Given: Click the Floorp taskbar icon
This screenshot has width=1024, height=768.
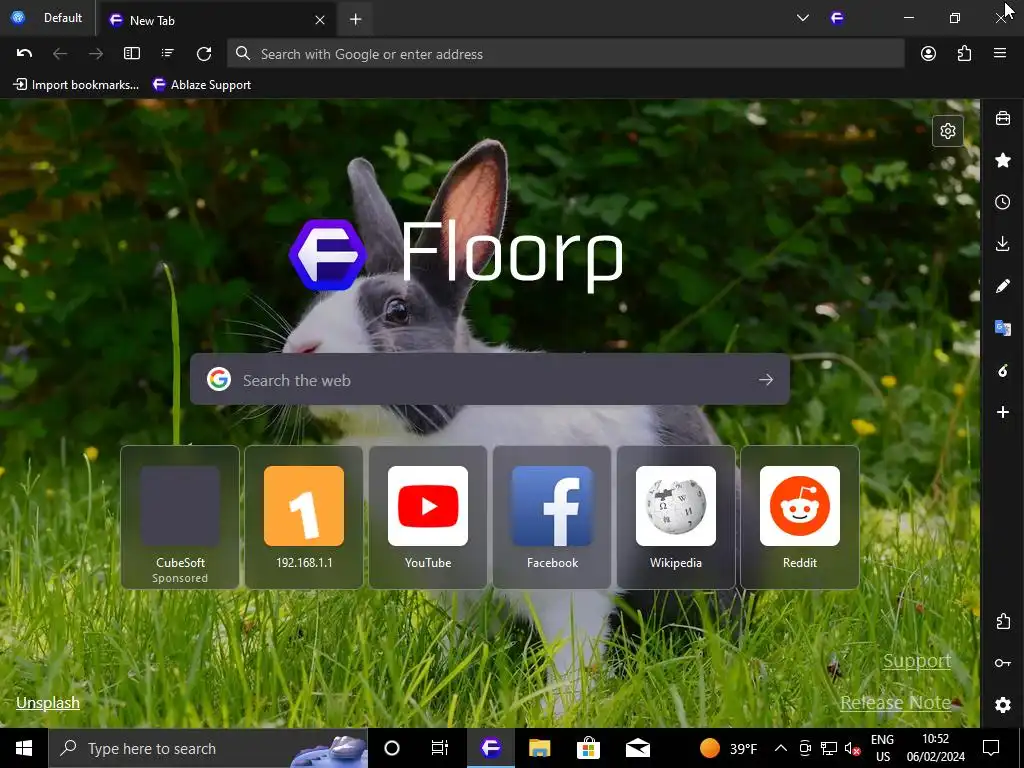Looking at the screenshot, I should pos(491,748).
